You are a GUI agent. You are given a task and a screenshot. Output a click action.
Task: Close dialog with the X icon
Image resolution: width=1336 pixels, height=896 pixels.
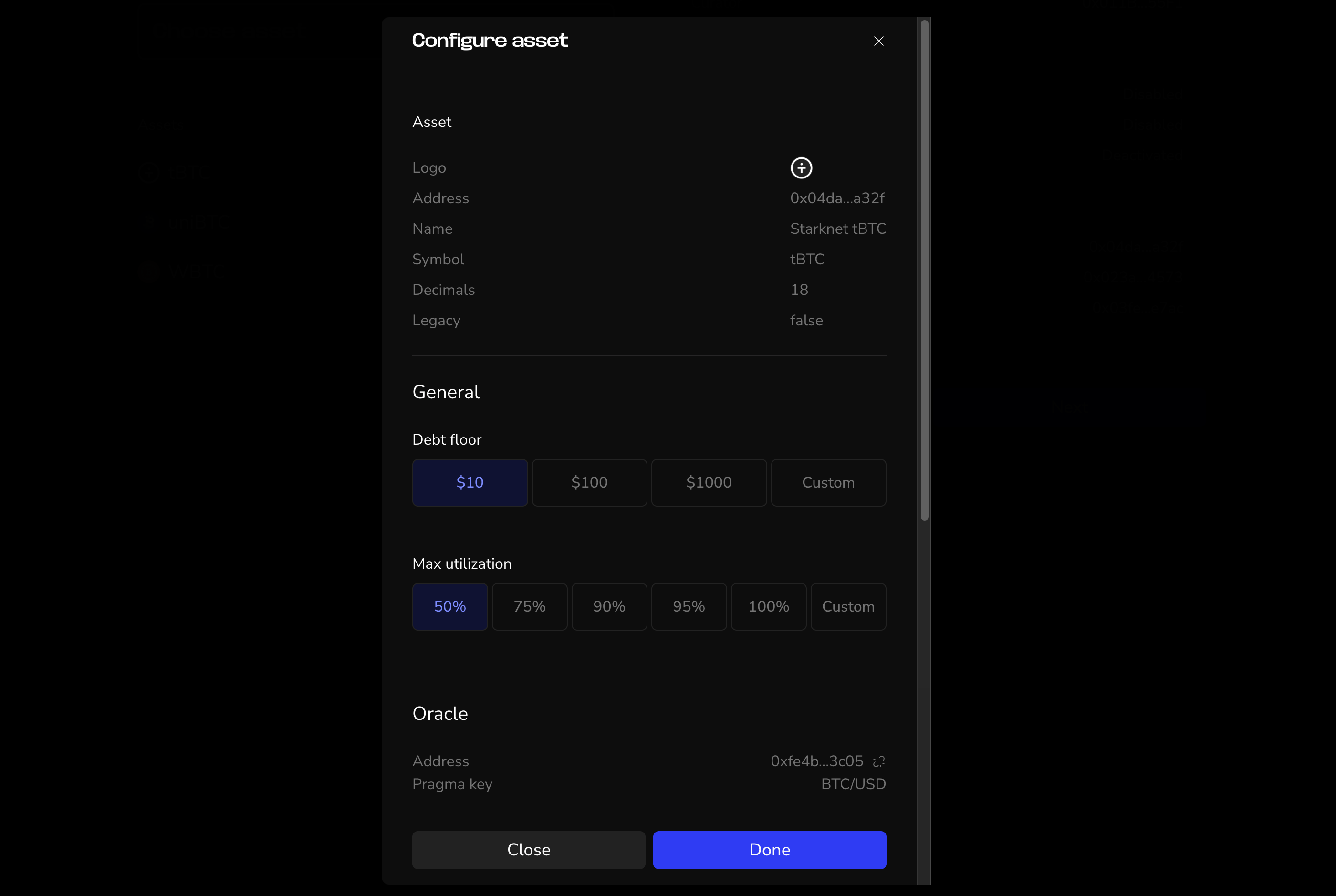click(x=878, y=41)
